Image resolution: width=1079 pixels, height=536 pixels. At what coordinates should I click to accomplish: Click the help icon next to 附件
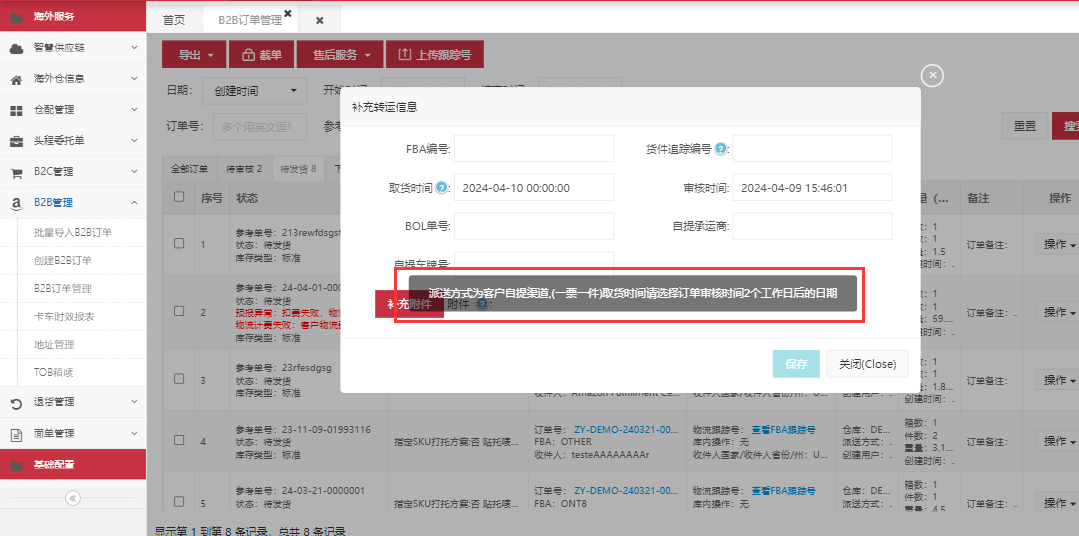pyautogui.click(x=481, y=303)
